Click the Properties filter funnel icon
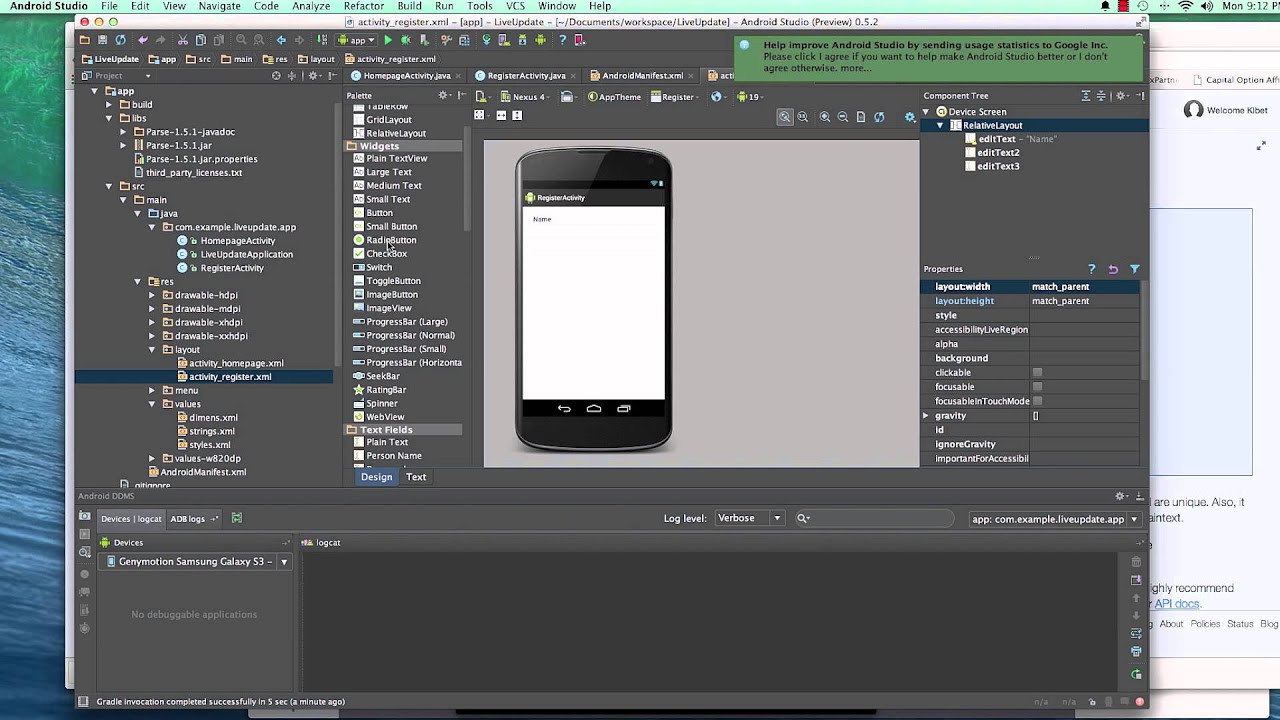 point(1135,269)
